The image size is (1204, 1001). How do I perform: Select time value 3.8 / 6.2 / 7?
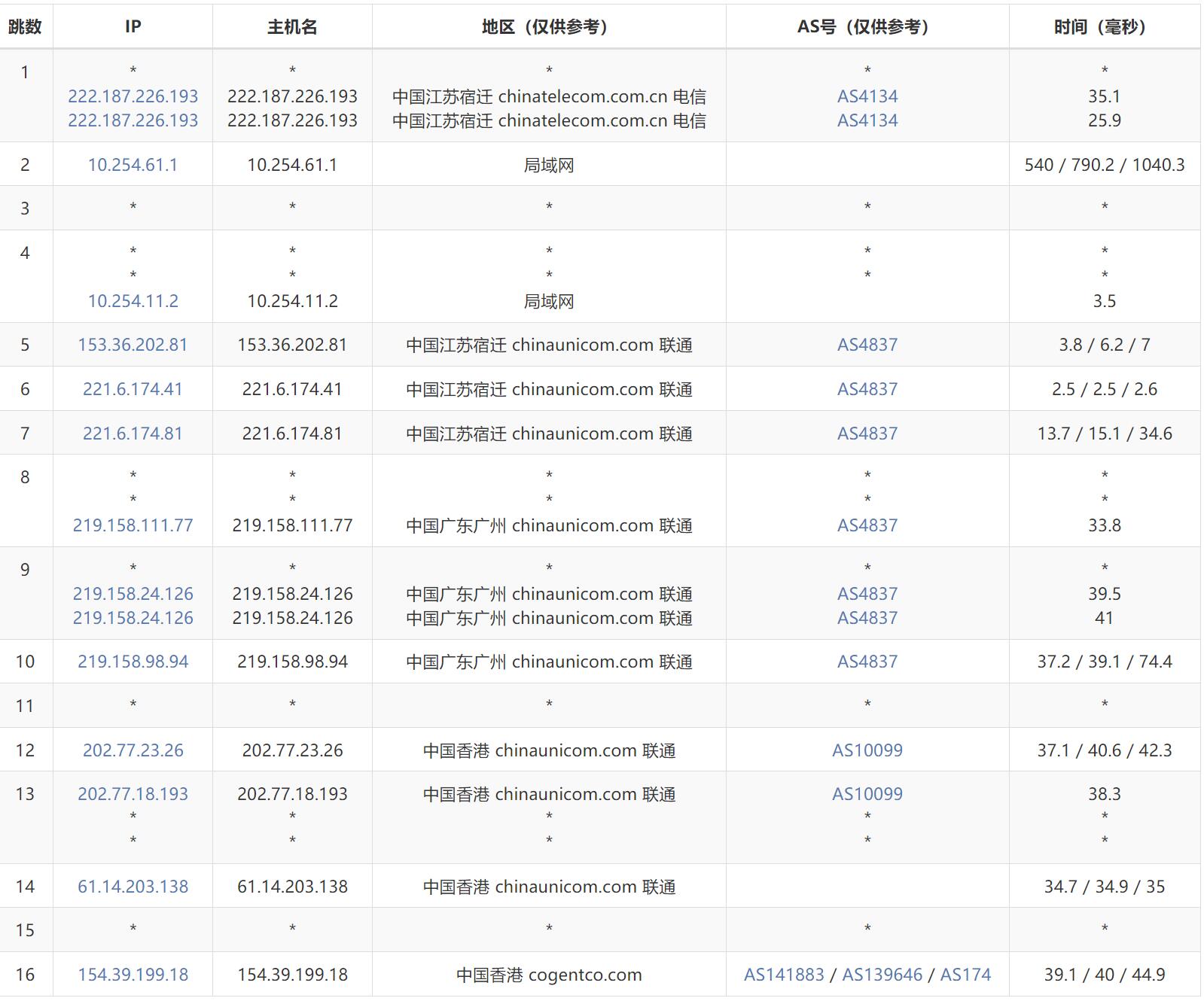pos(1105,345)
